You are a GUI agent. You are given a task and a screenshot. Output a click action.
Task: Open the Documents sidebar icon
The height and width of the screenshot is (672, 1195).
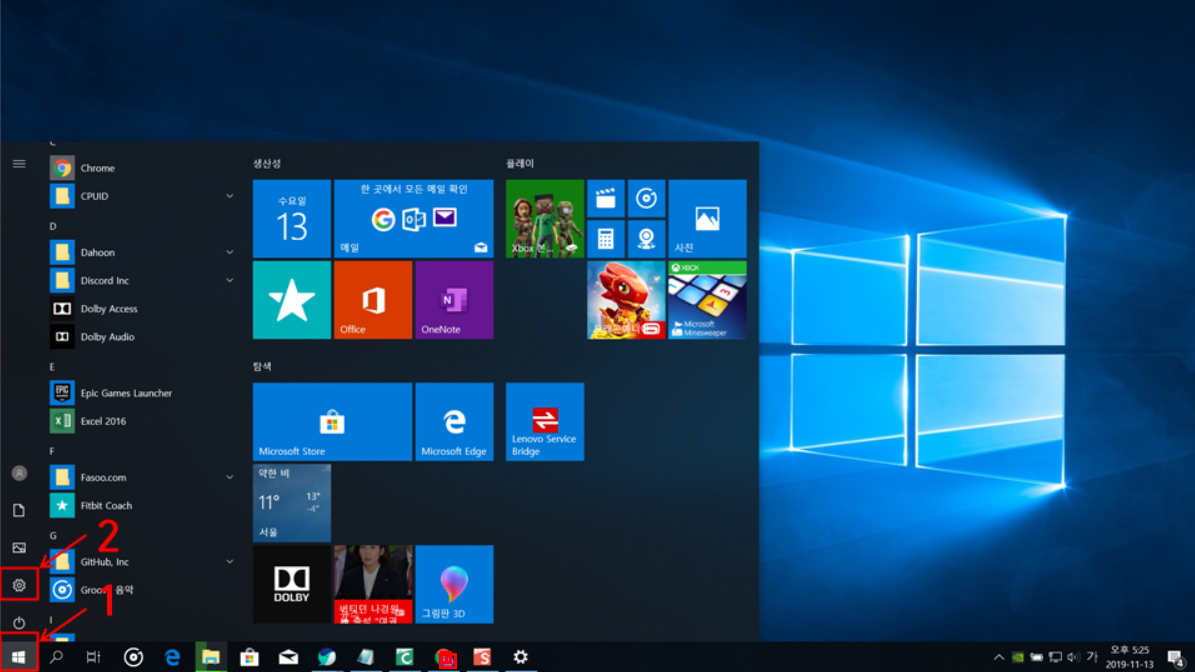point(19,510)
